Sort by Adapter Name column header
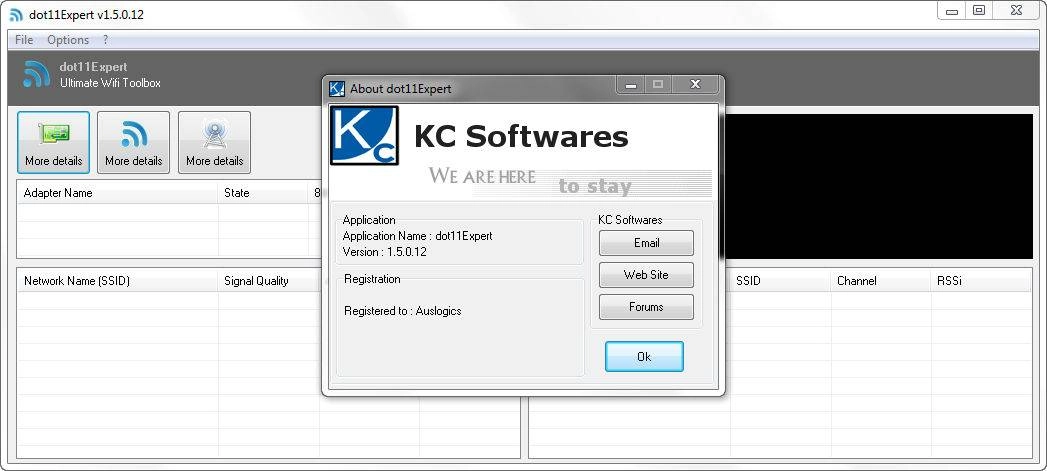 [118, 193]
